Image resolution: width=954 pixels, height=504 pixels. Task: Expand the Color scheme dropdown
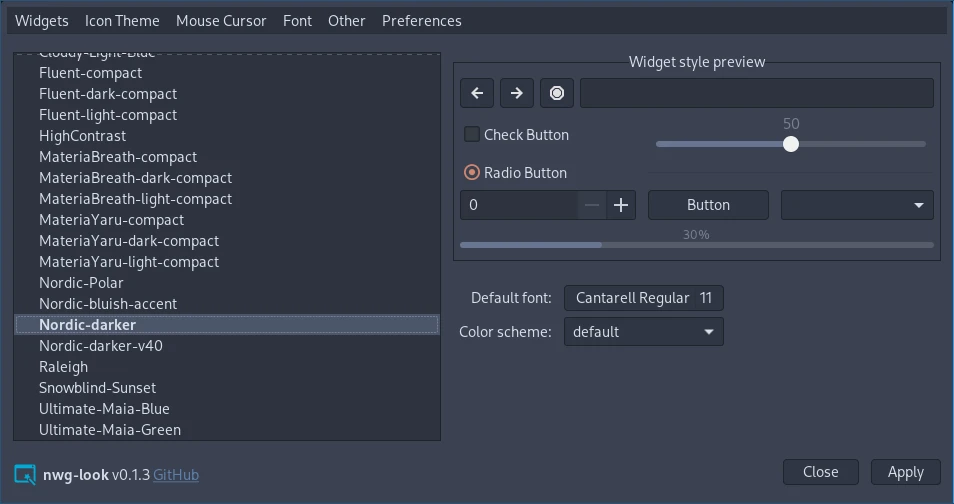[x=643, y=332]
